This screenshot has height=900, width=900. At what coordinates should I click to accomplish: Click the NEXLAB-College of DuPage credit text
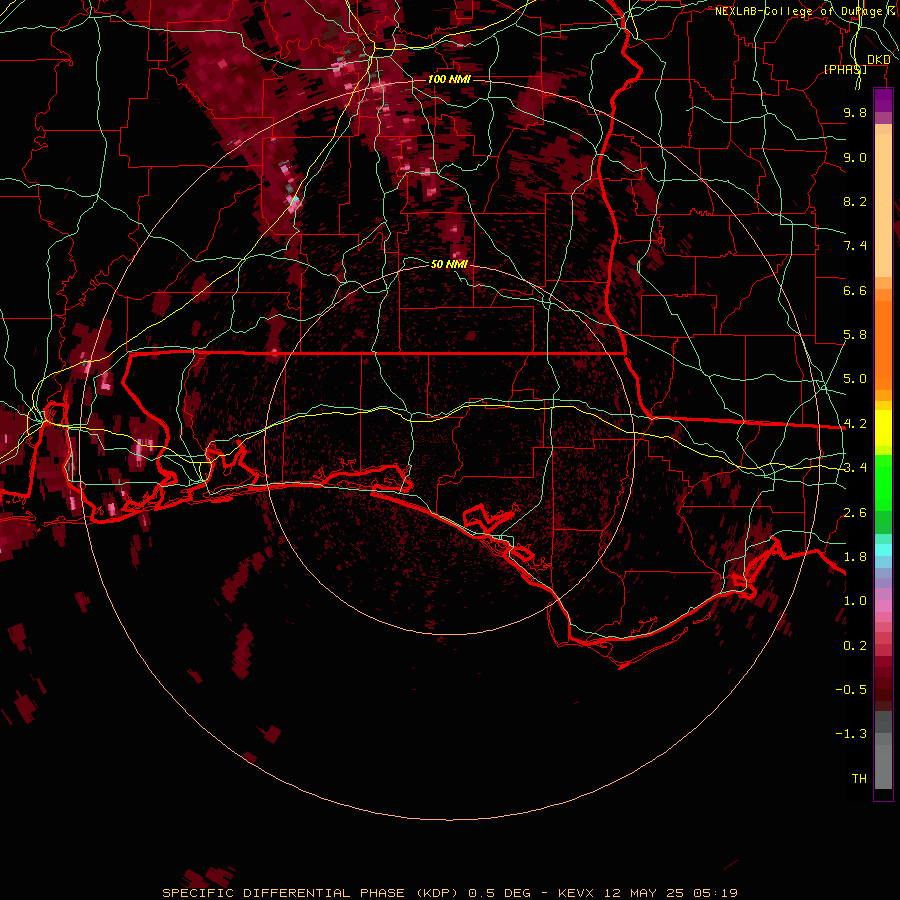coord(804,11)
